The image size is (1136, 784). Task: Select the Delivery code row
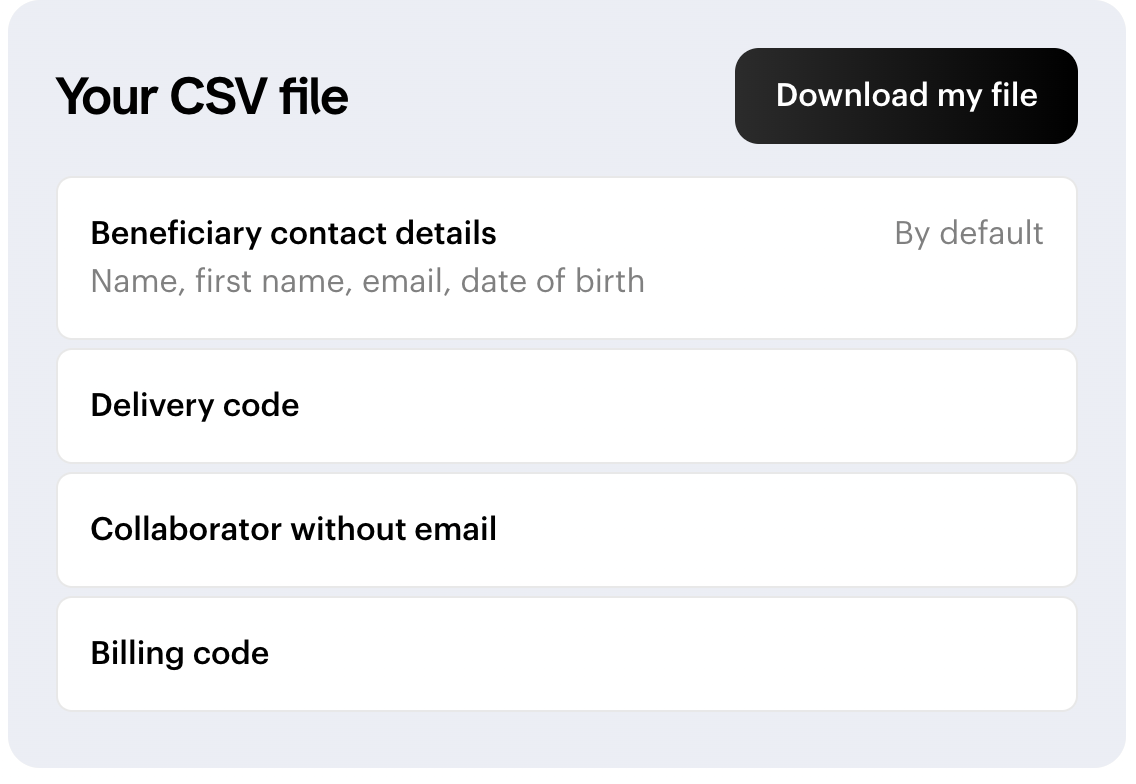pyautogui.click(x=566, y=406)
